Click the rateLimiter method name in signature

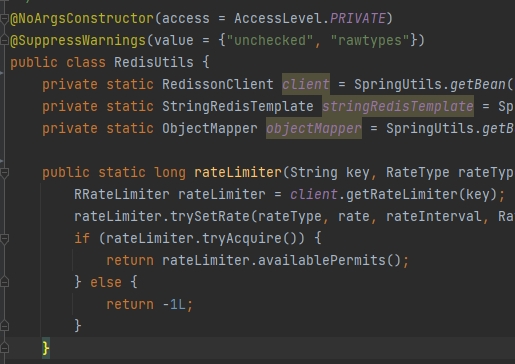click(238, 172)
